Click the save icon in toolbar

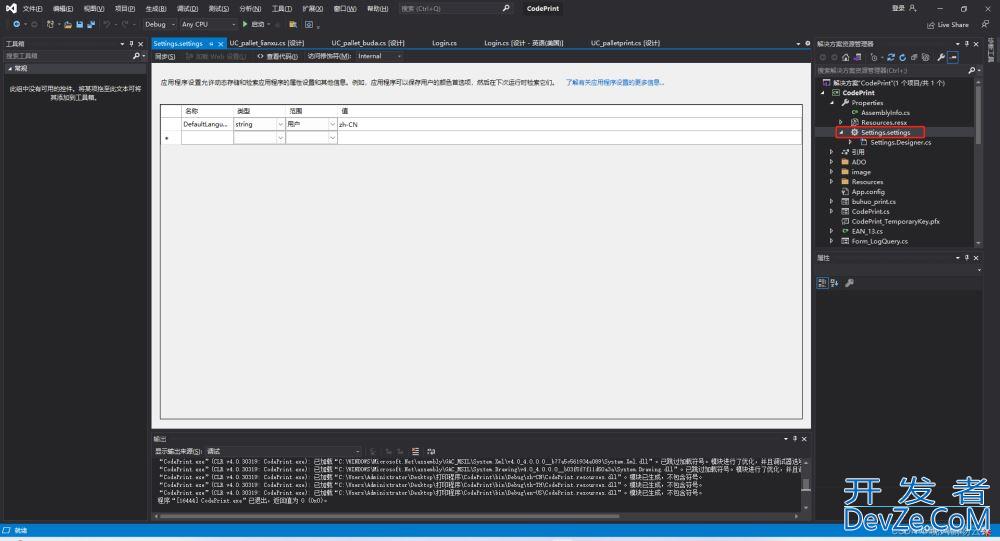click(x=80, y=24)
